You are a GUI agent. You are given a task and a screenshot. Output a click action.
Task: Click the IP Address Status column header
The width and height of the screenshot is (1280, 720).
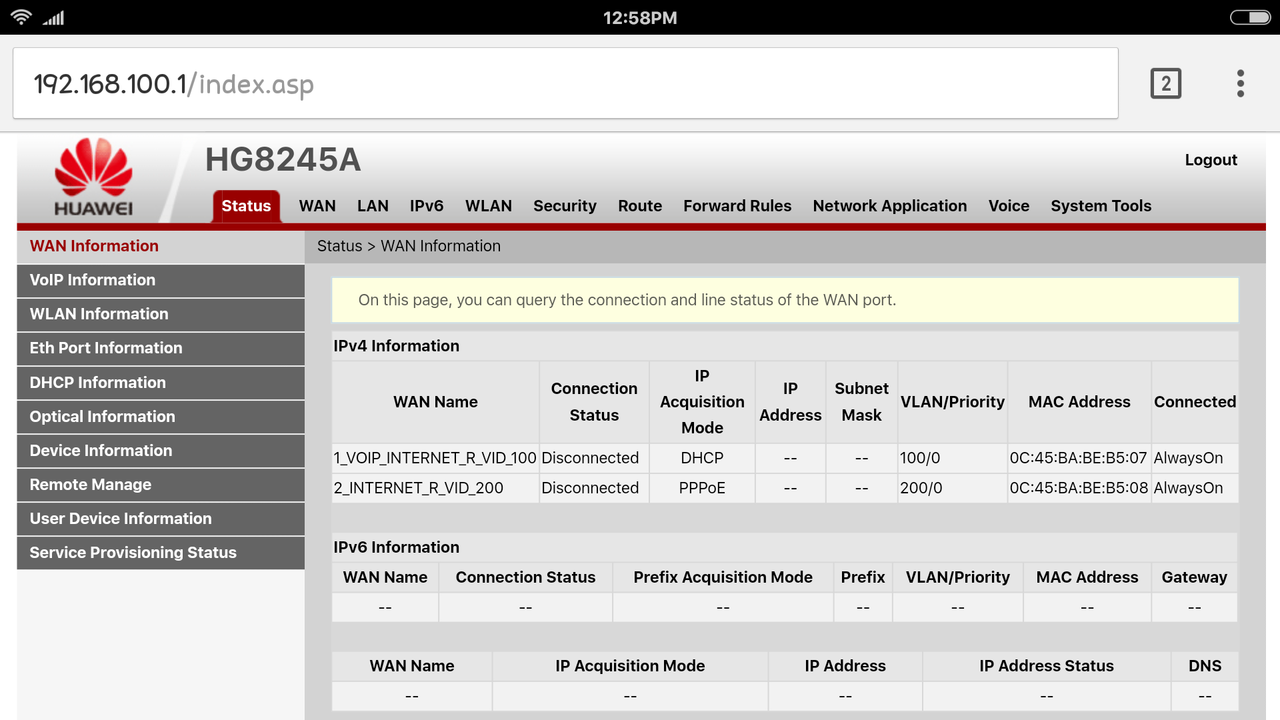[x=1047, y=666]
